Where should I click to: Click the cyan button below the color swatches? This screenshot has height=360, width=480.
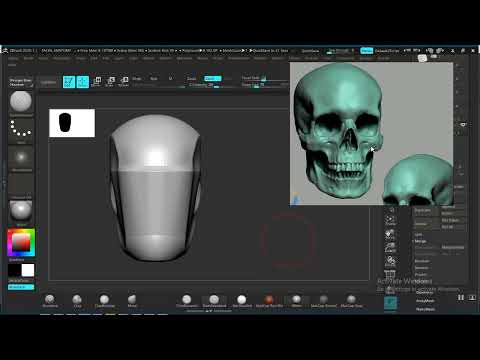coord(21,287)
